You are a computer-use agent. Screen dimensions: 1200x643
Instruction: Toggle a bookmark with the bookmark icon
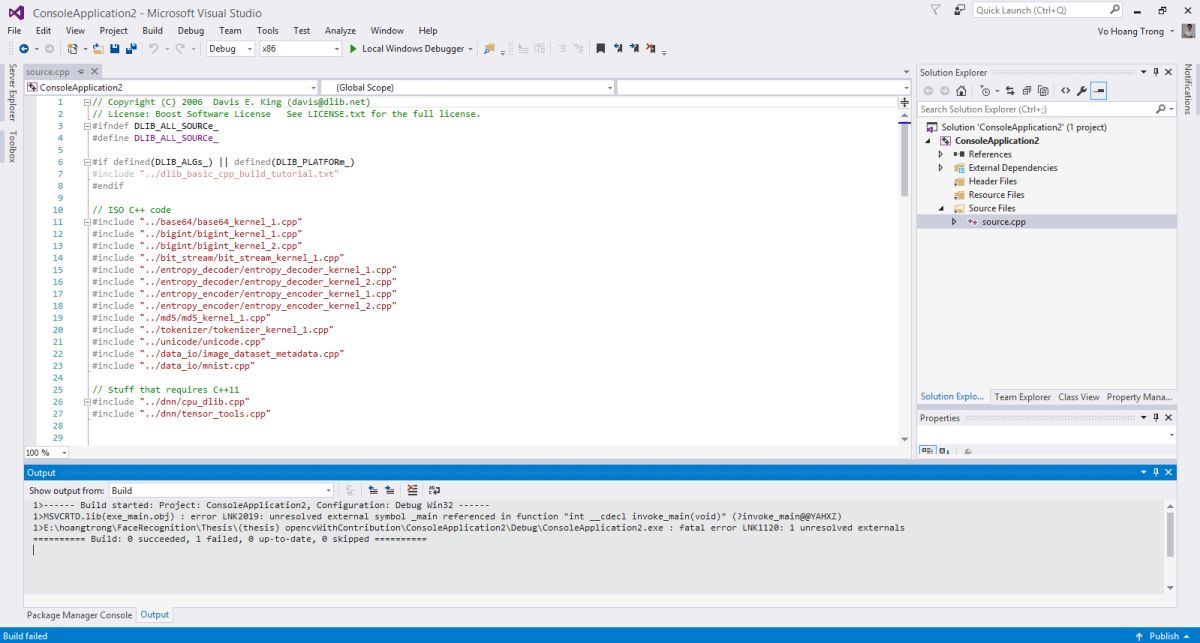pos(600,48)
